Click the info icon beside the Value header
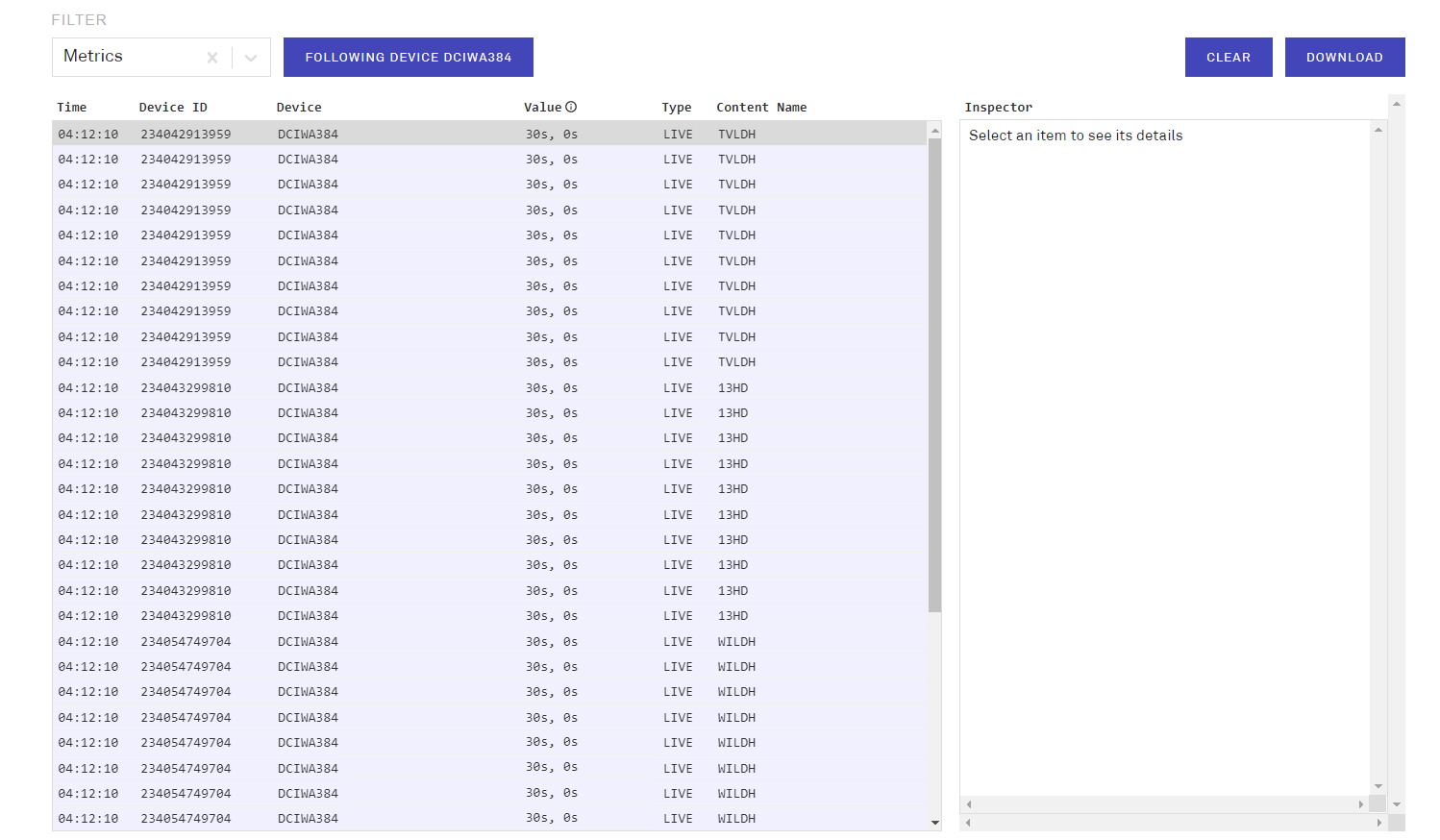This screenshot has width=1440, height=840. (571, 107)
